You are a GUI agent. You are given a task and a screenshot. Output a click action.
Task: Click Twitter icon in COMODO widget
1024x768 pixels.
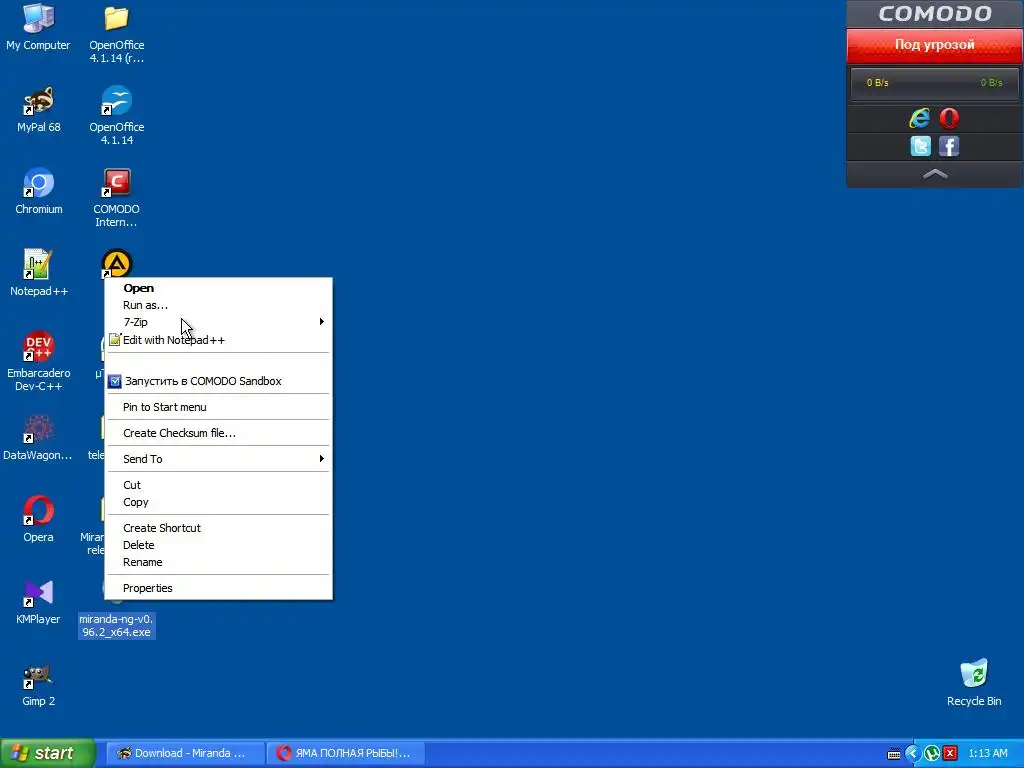pos(920,146)
